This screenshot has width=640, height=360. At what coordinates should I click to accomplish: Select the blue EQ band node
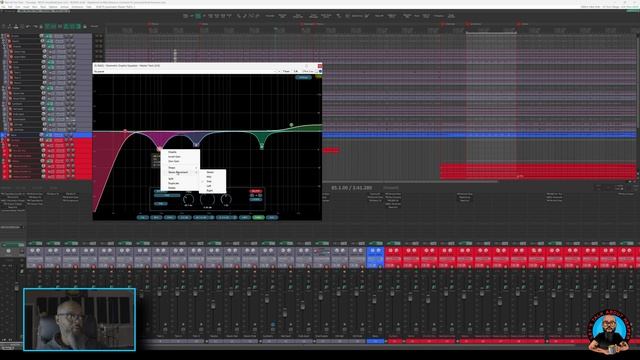196,144
